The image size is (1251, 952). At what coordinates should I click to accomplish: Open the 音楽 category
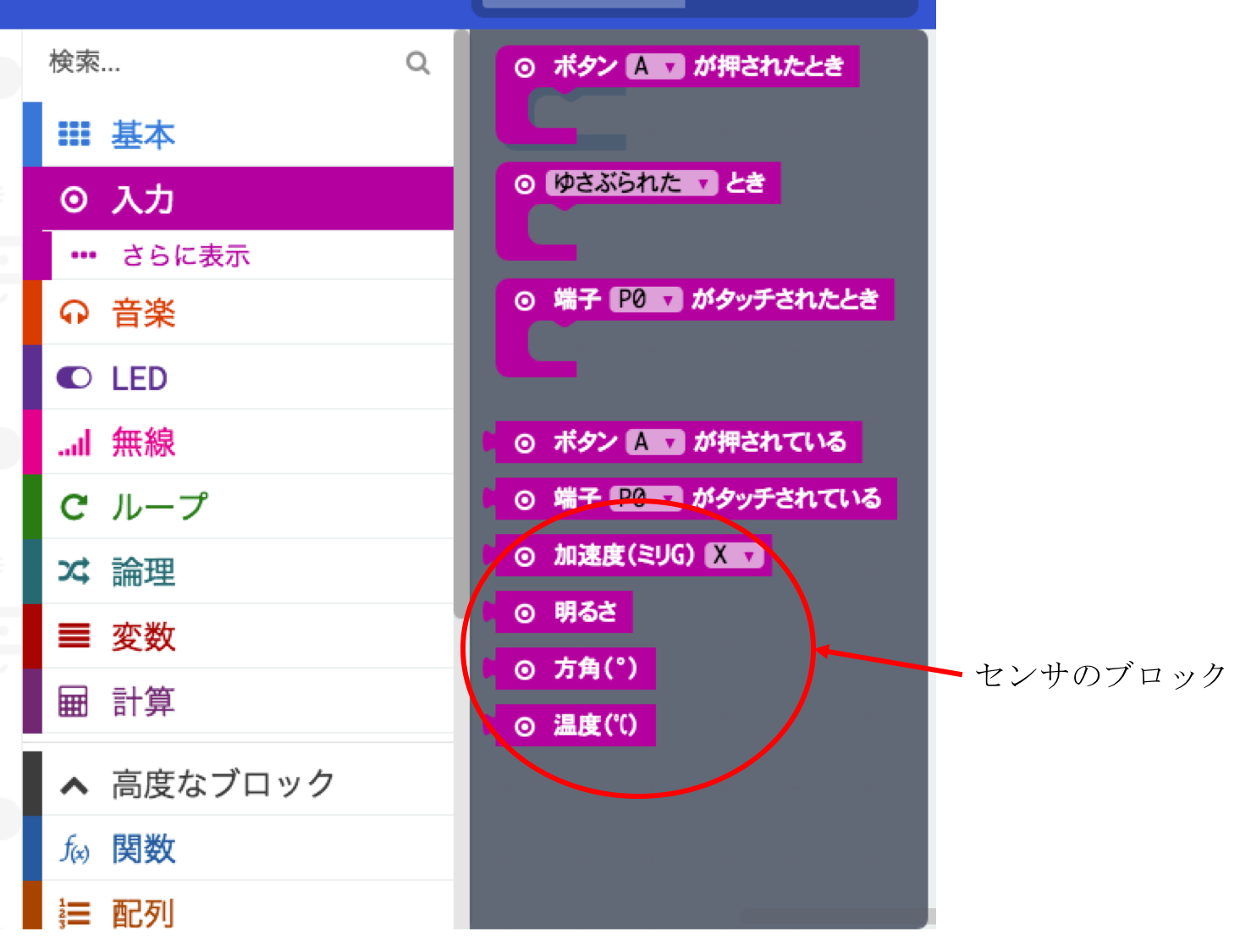tap(238, 312)
